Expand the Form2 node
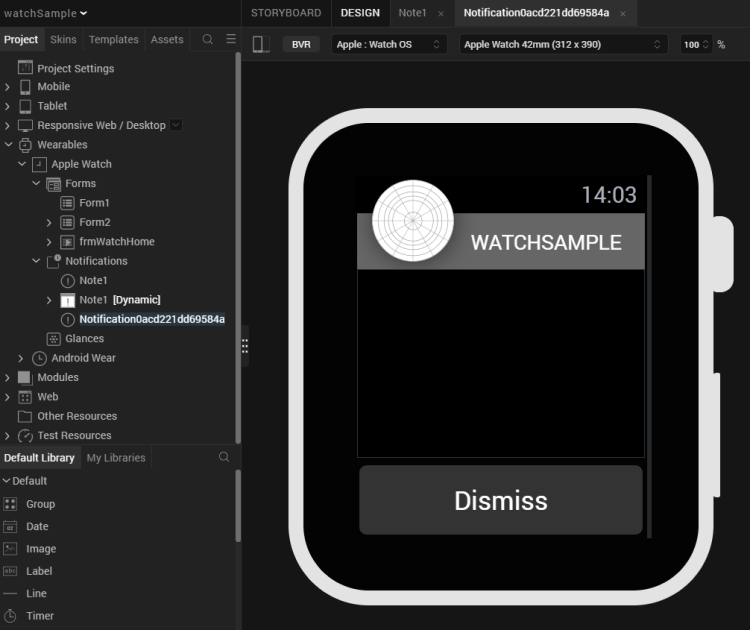Screen dimensions: 750x630 49,222
